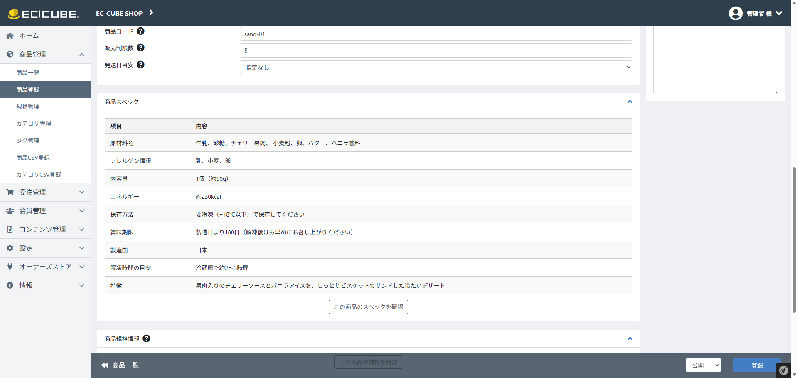798x378 pixels.
Task: Expand the settings sidebar menu
Action: pos(82,248)
